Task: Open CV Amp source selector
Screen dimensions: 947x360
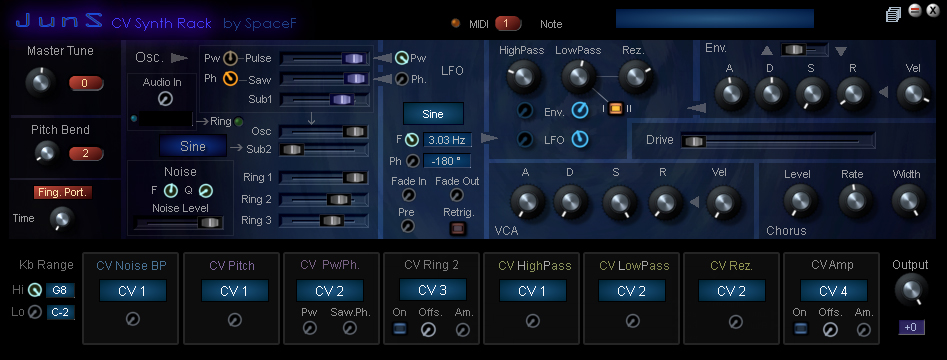Action: click(x=833, y=291)
